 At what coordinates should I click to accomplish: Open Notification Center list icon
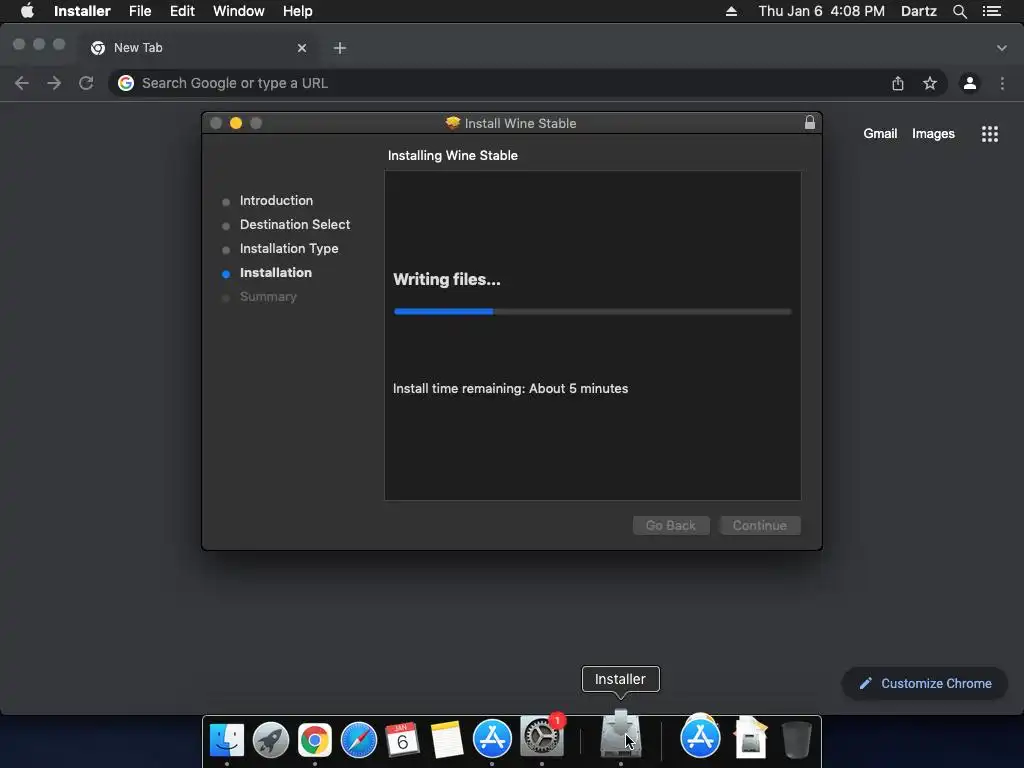click(991, 11)
